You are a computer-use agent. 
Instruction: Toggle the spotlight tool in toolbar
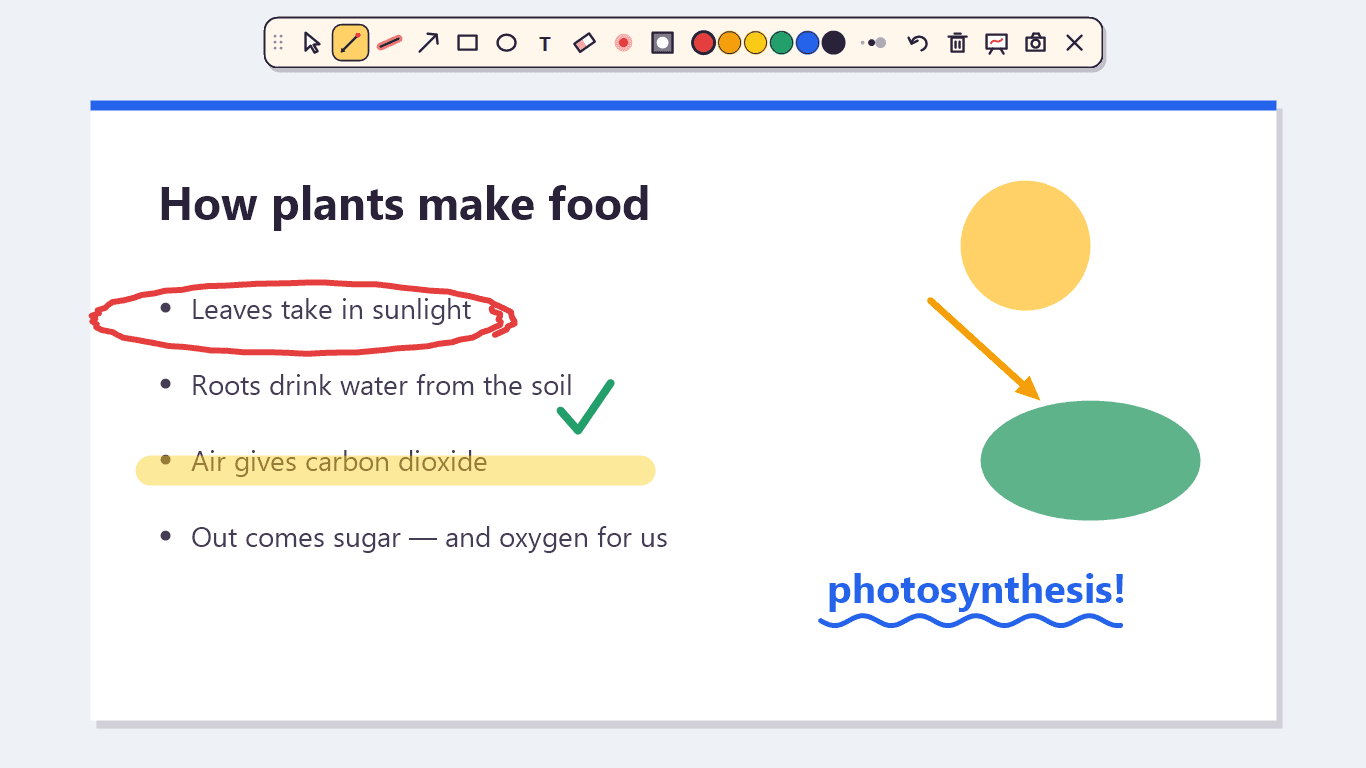click(x=662, y=43)
